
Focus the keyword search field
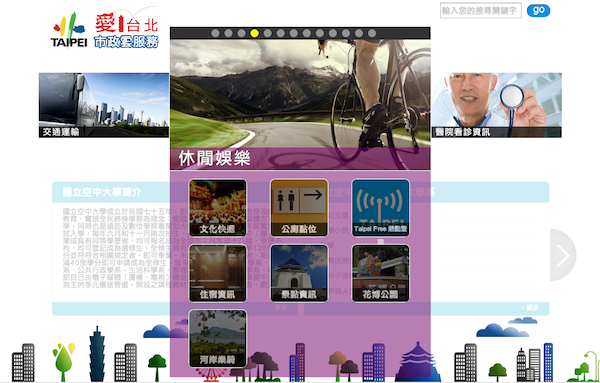click(481, 10)
